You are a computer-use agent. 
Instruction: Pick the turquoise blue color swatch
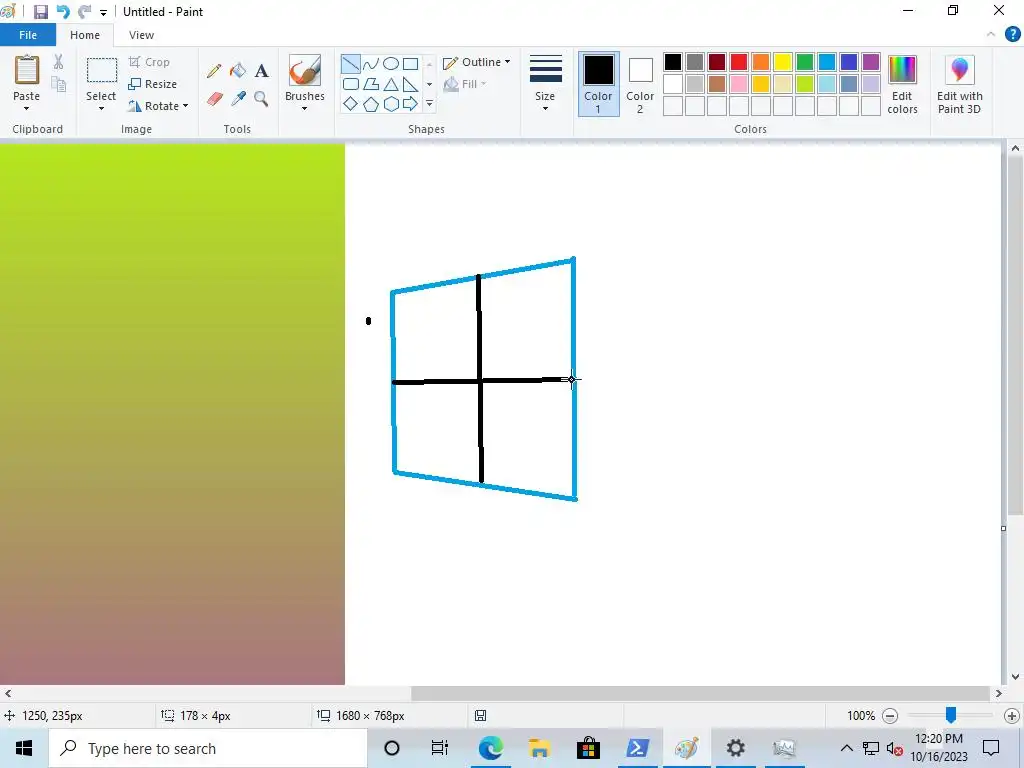[827, 62]
